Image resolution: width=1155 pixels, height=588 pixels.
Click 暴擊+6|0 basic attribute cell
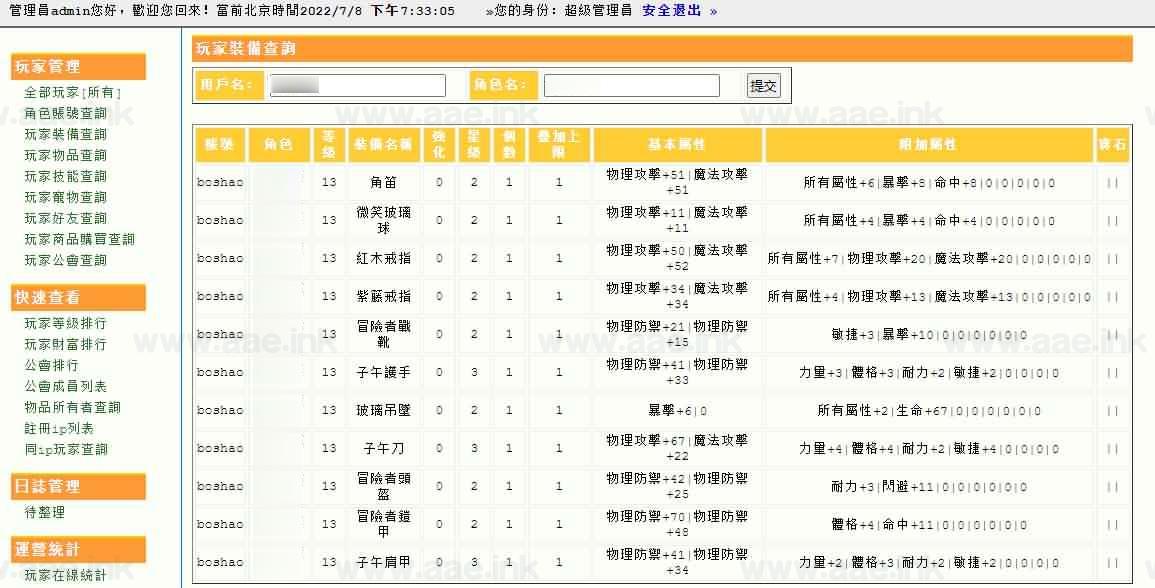(x=677, y=411)
